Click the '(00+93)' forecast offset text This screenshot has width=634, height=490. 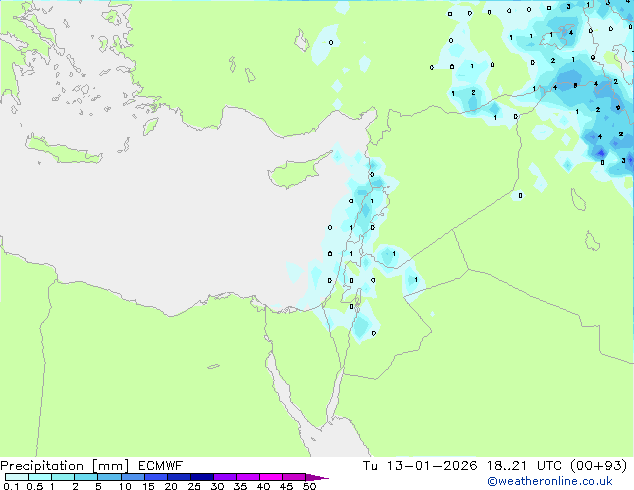point(598,466)
